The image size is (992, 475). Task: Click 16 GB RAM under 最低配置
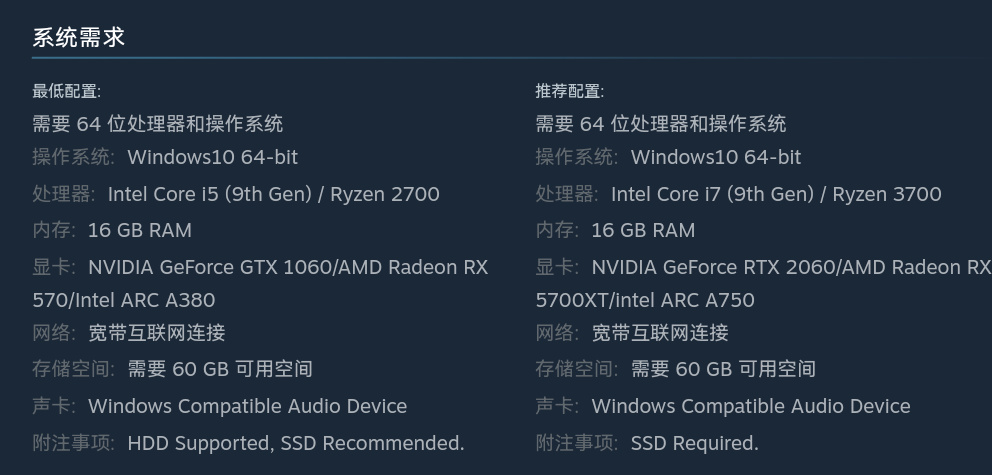(x=139, y=230)
